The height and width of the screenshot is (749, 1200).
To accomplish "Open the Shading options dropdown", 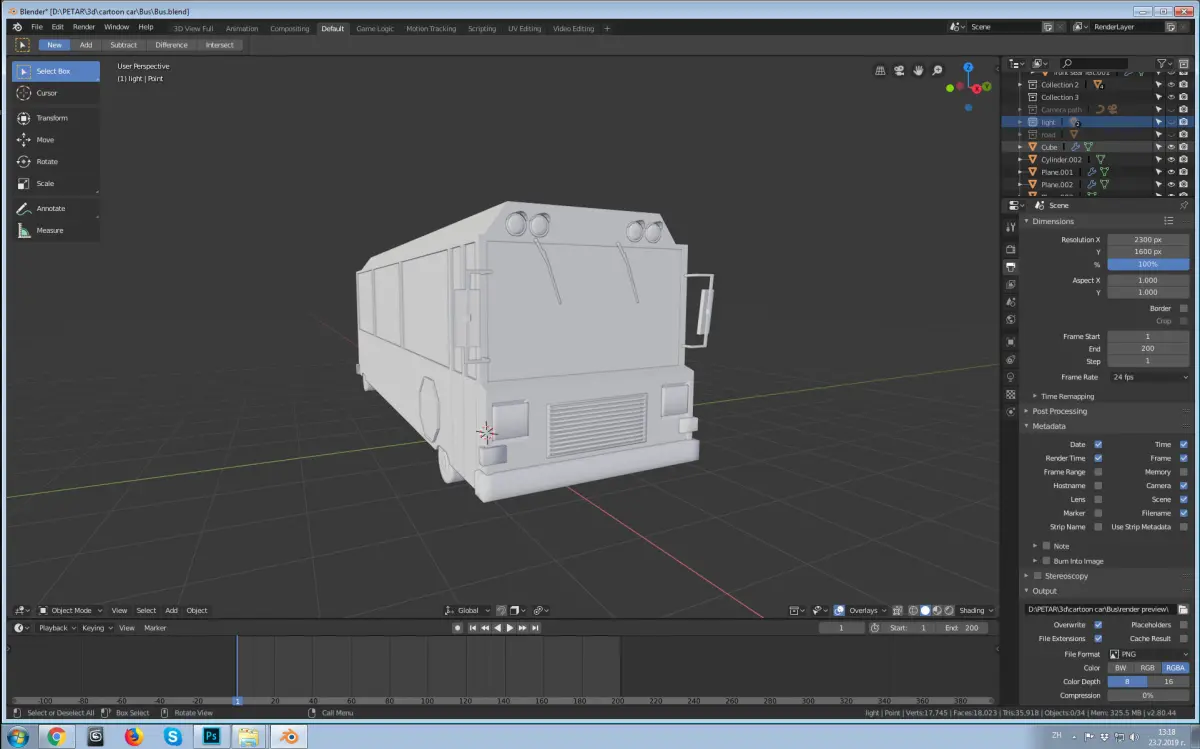I will pos(976,610).
